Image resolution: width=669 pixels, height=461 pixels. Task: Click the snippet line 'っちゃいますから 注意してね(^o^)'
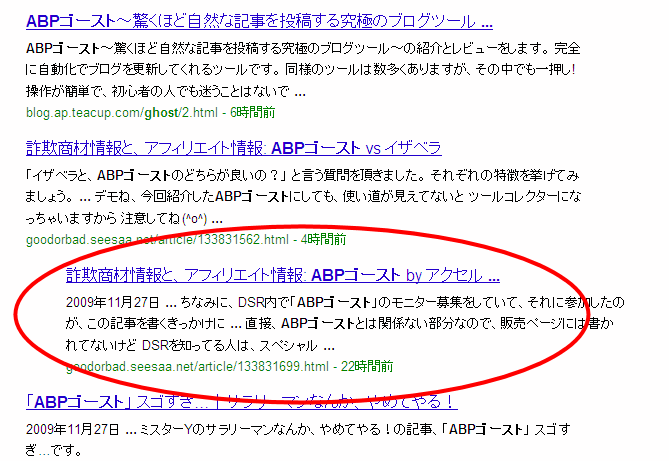[124, 219]
